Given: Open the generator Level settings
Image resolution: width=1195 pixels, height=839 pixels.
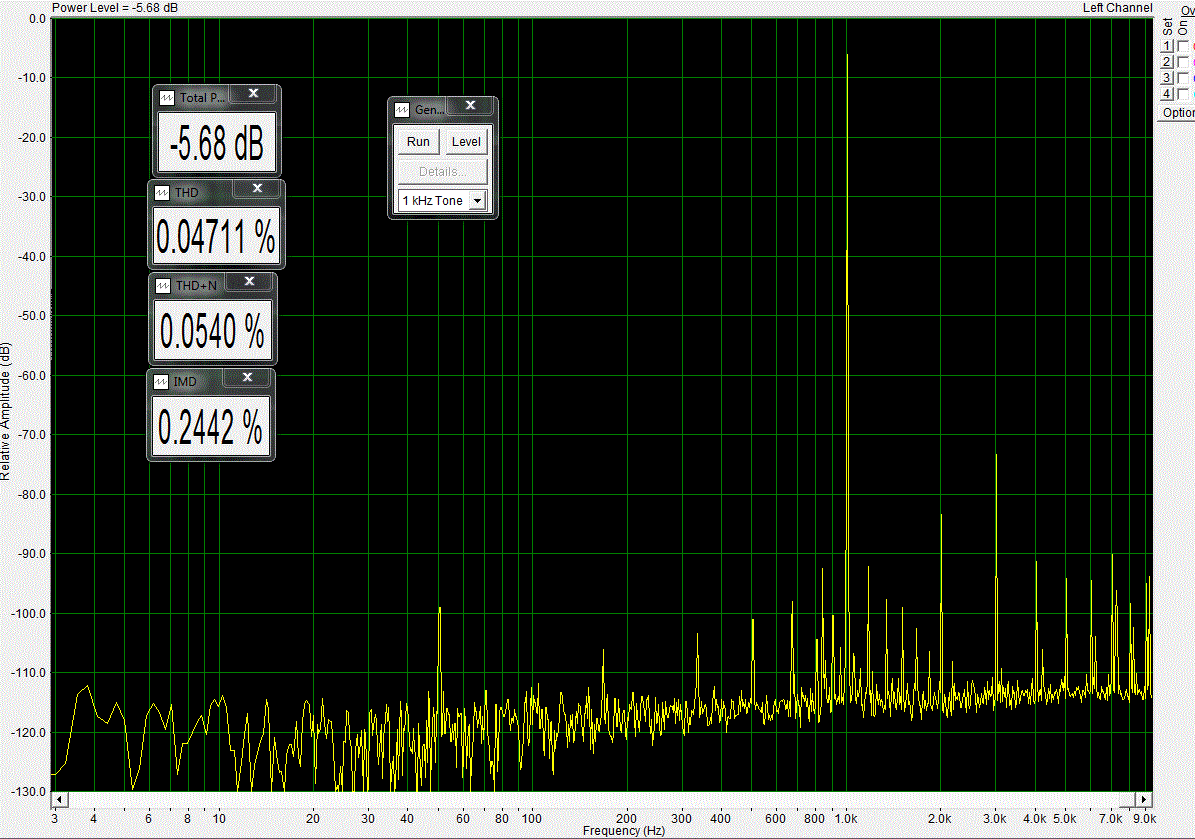Looking at the screenshot, I should (x=466, y=142).
